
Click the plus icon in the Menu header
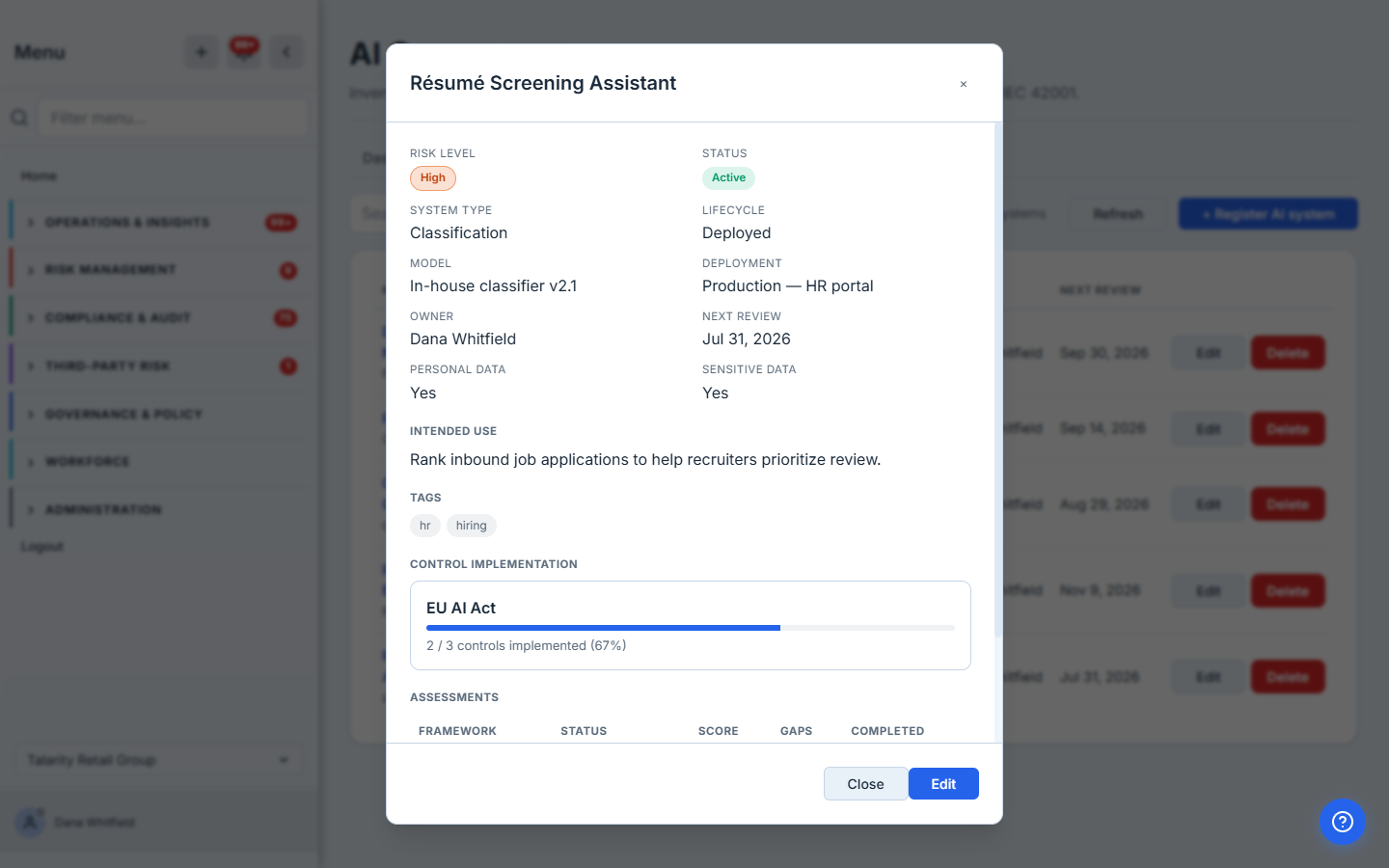(x=202, y=52)
